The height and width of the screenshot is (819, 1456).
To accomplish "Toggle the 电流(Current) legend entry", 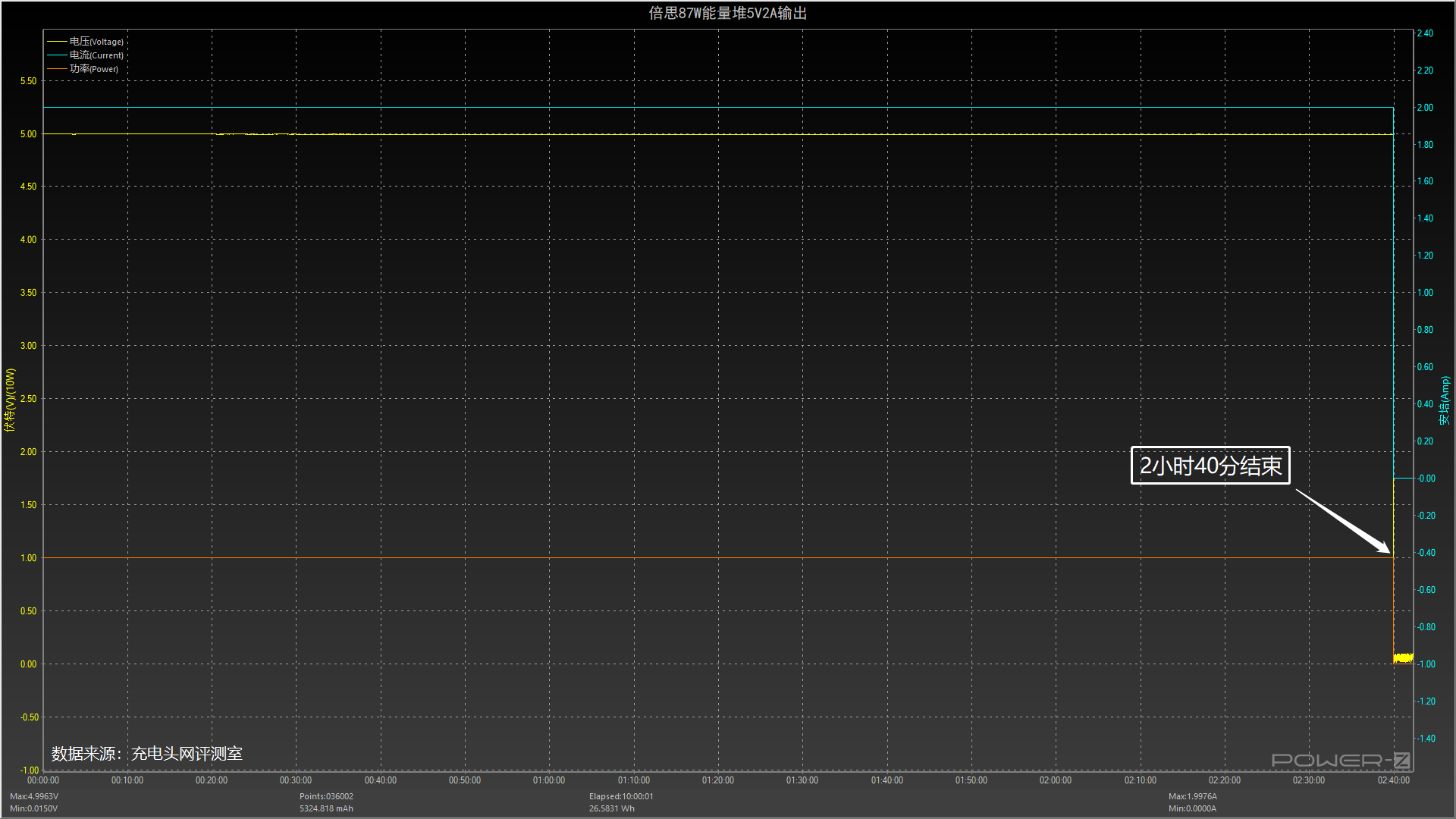I will click(x=96, y=55).
